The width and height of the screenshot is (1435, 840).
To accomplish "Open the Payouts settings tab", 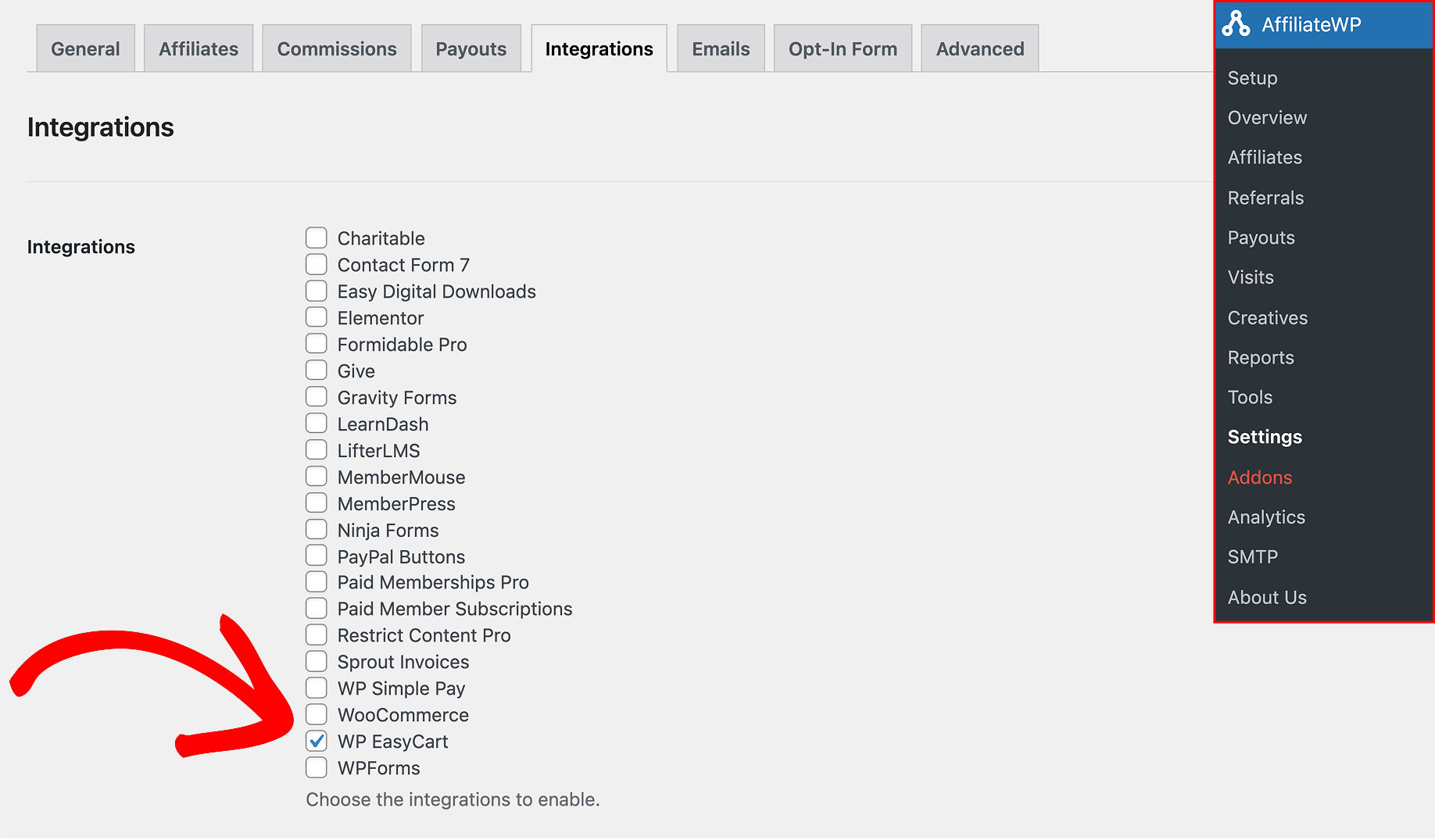I will coord(471,48).
